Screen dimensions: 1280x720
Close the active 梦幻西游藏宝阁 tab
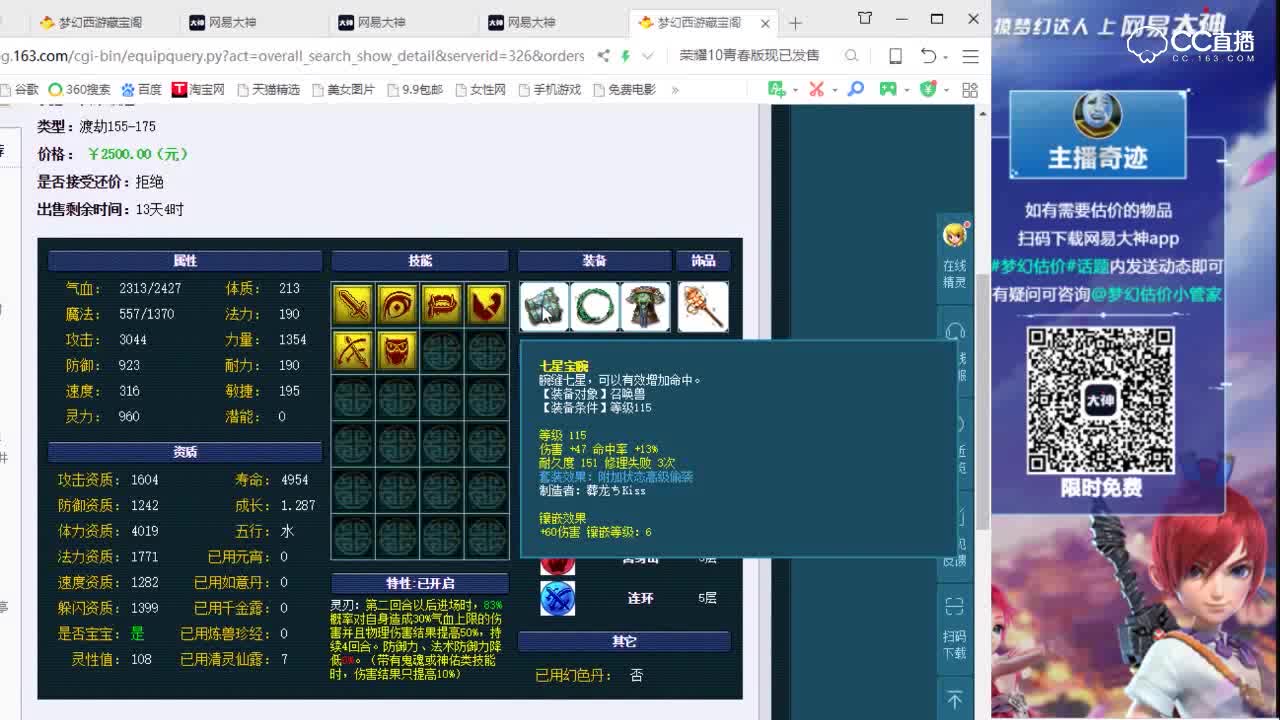tap(765, 22)
